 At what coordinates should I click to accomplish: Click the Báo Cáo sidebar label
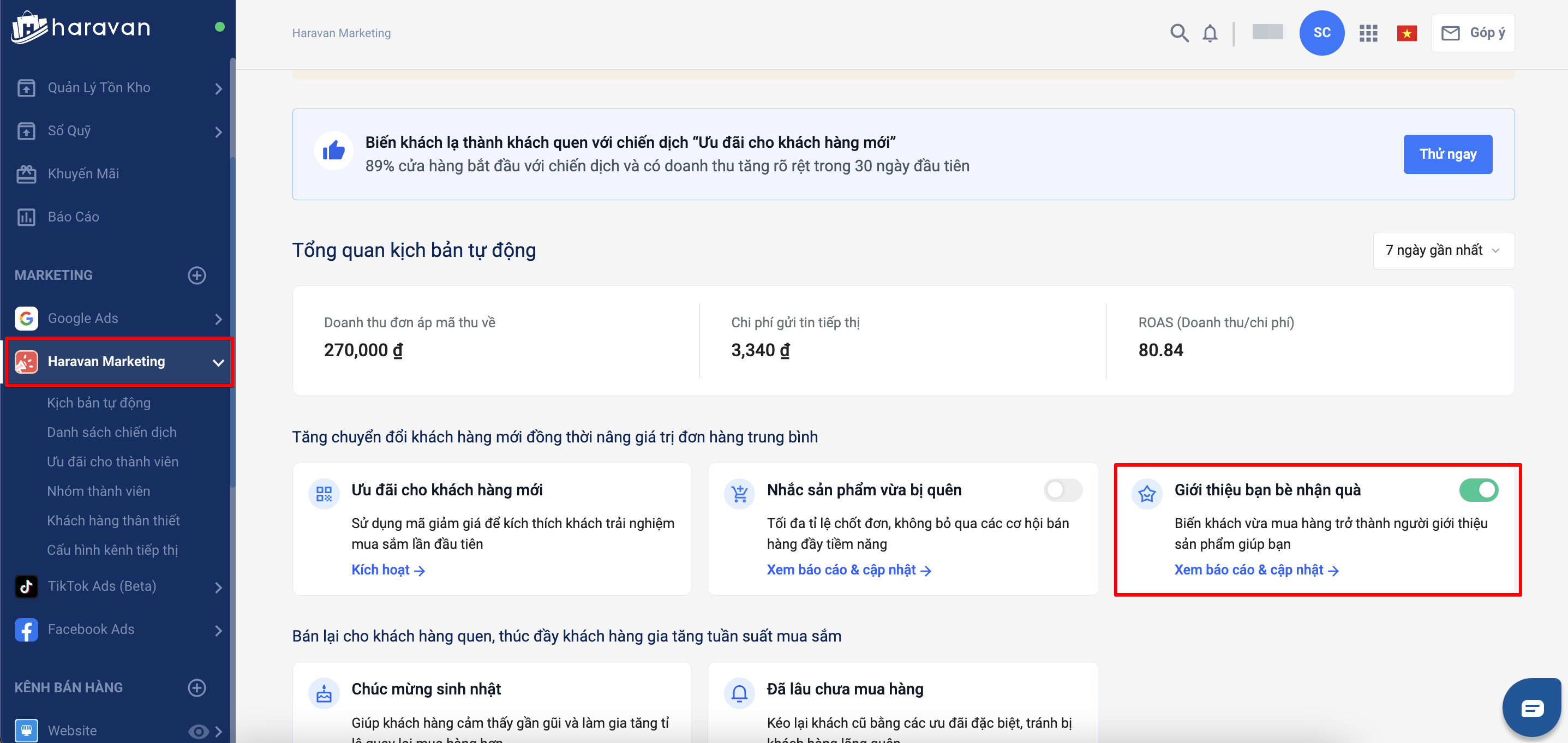(x=74, y=217)
